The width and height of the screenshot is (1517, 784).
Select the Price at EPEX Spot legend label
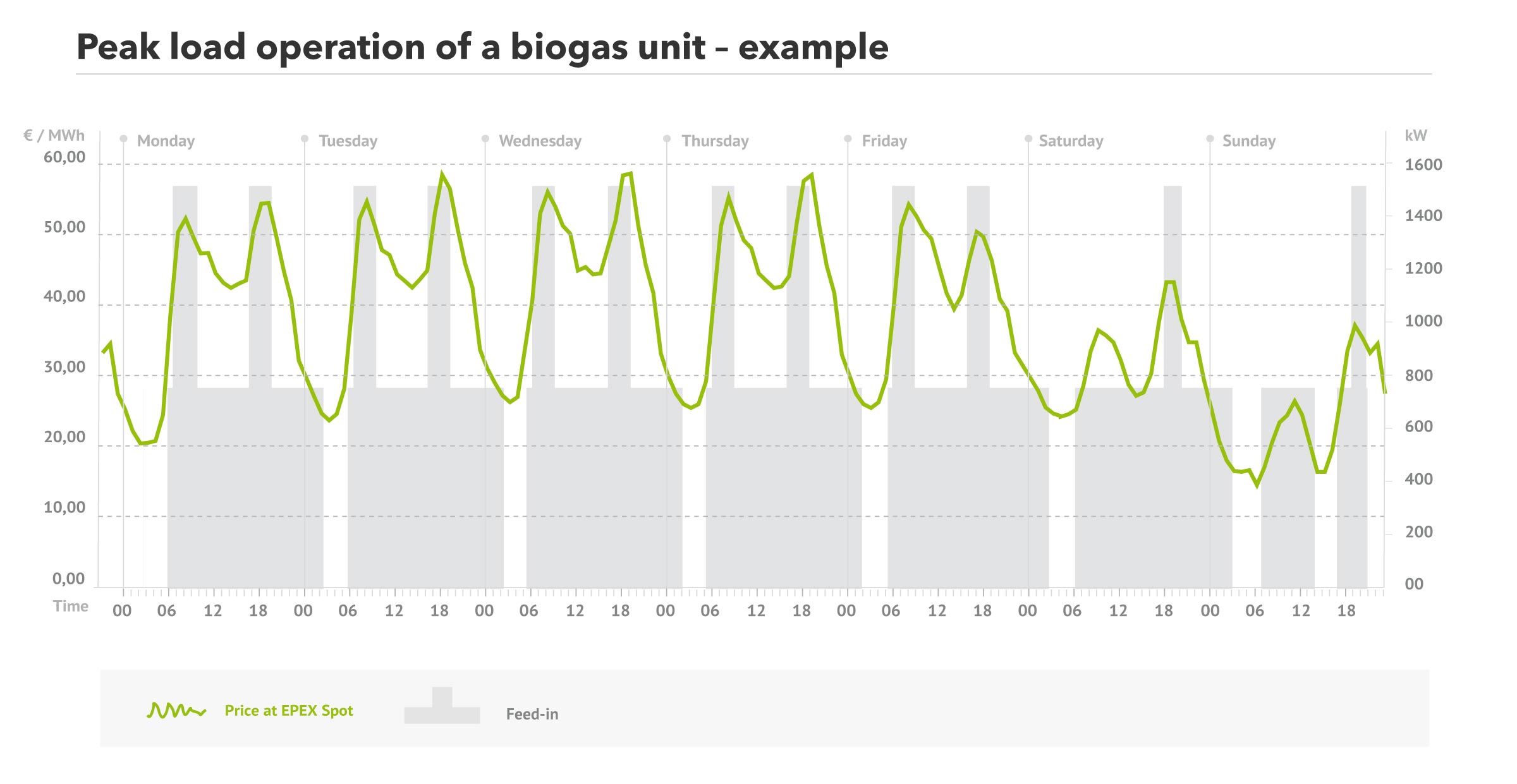pos(289,711)
